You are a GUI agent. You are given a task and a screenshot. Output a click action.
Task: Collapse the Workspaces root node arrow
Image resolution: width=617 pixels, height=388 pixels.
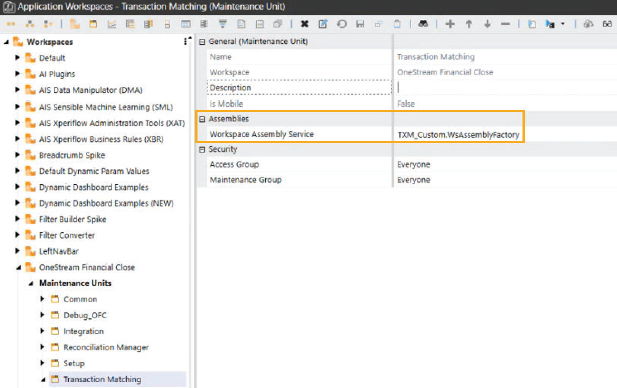[x=6, y=42]
